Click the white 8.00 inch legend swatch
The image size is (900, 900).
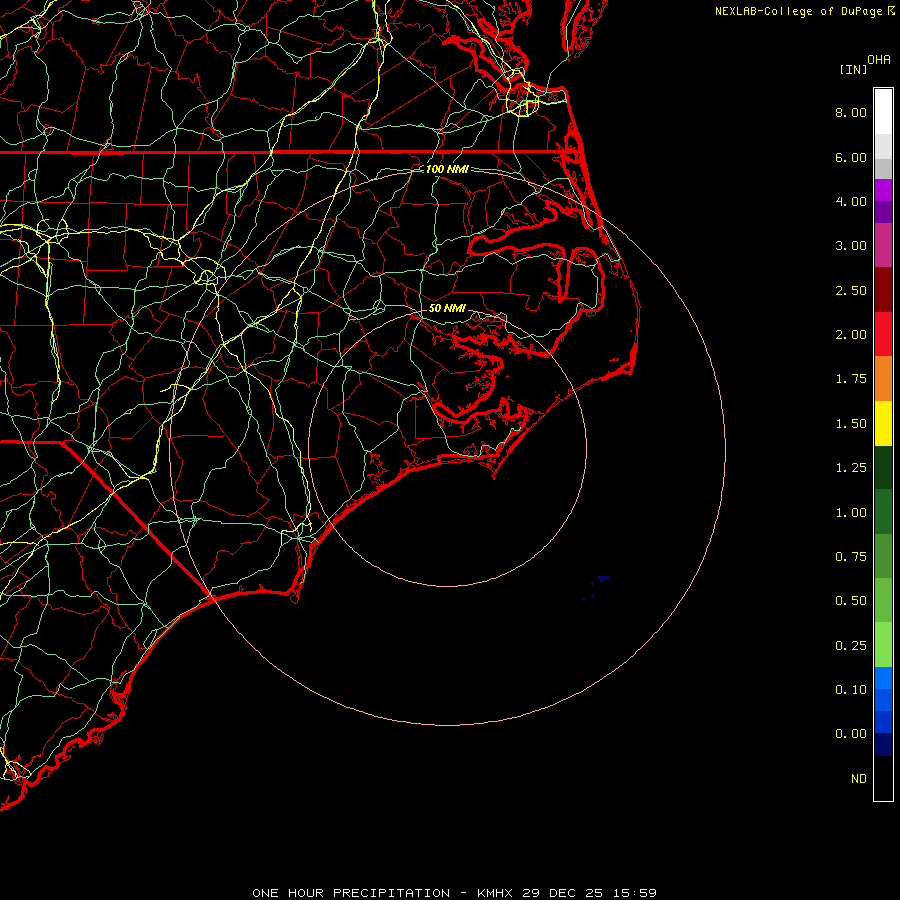[883, 112]
